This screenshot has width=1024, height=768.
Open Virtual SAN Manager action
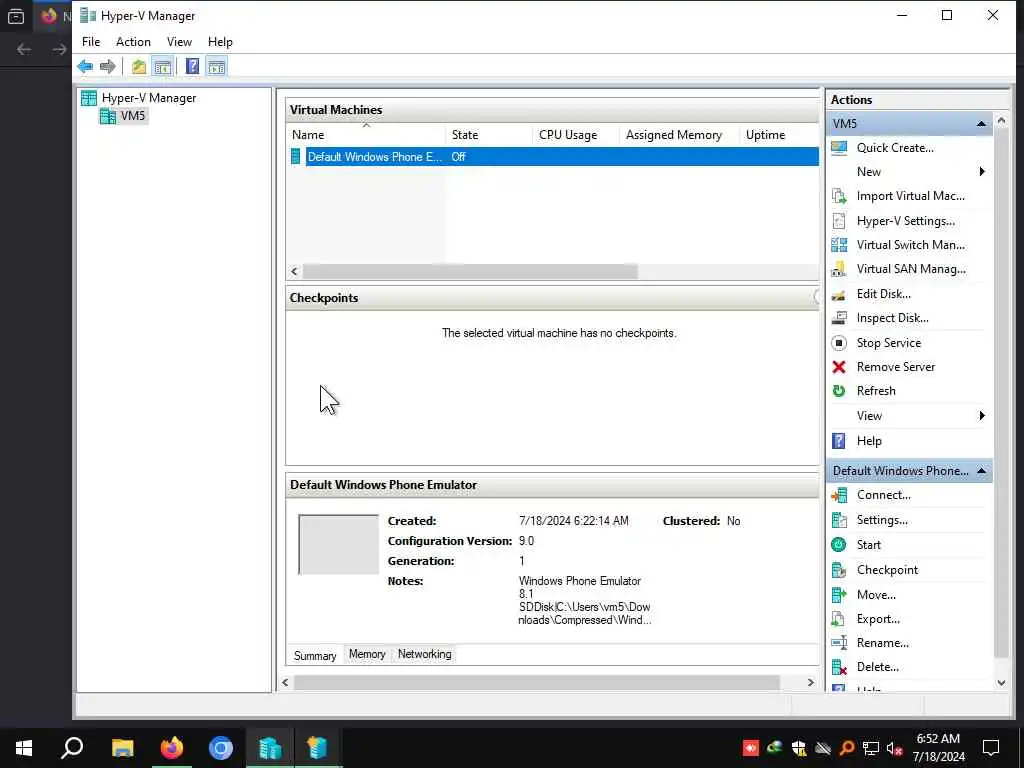pyautogui.click(x=910, y=269)
